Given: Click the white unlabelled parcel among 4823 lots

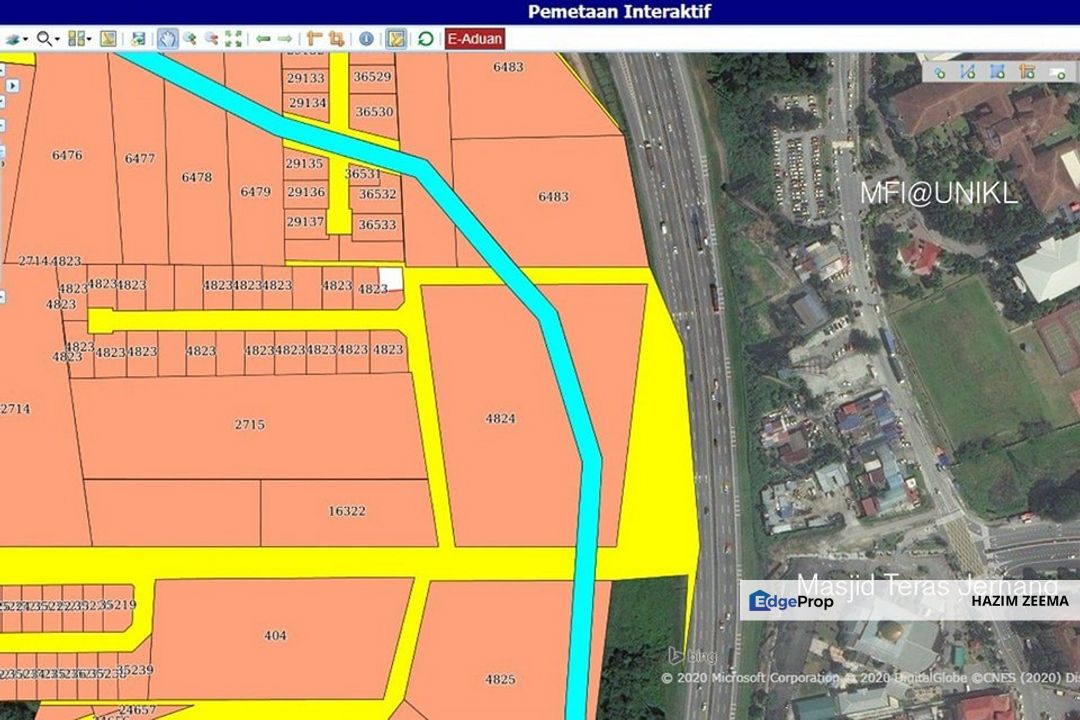Looking at the screenshot, I should 391,279.
